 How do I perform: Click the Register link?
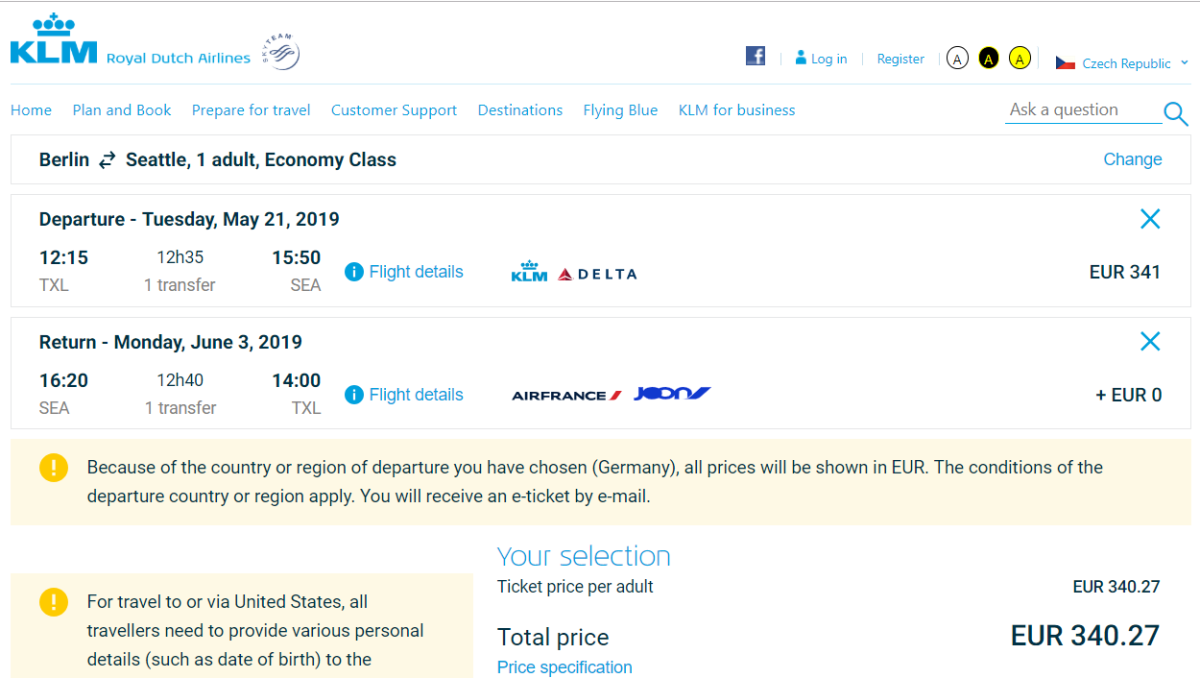900,59
